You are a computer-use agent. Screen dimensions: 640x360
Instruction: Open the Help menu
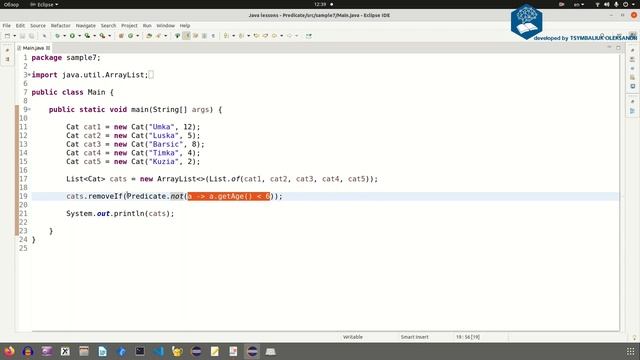point(185,25)
